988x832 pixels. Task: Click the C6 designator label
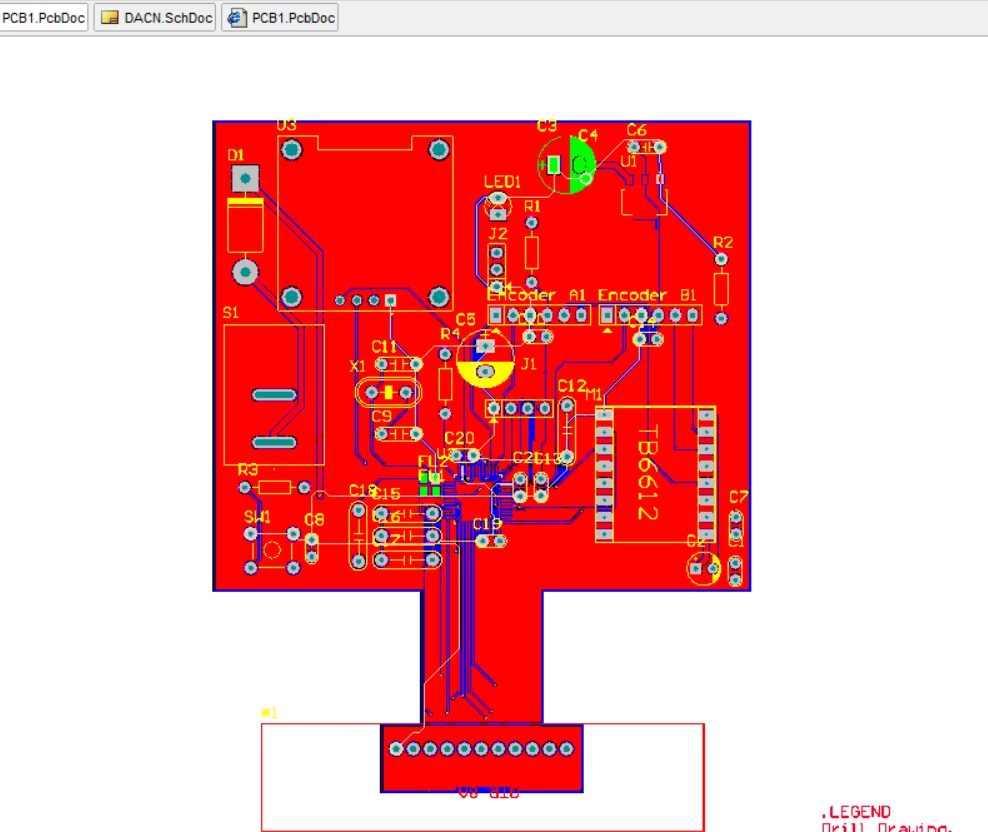pos(636,130)
